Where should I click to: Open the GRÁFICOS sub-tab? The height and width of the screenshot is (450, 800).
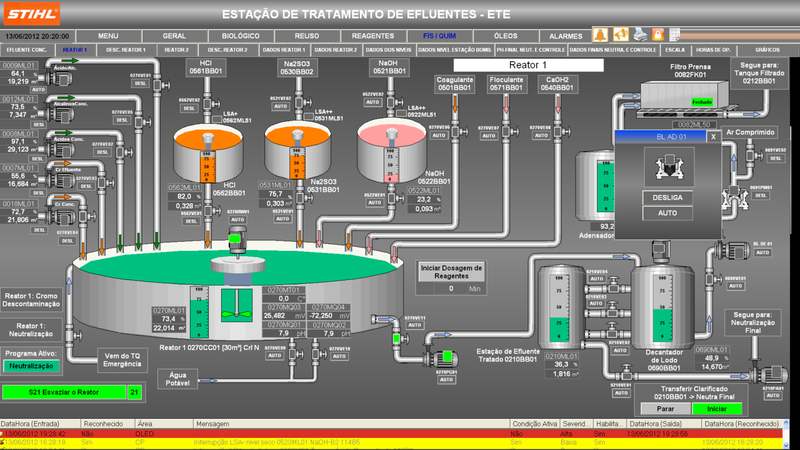767,50
